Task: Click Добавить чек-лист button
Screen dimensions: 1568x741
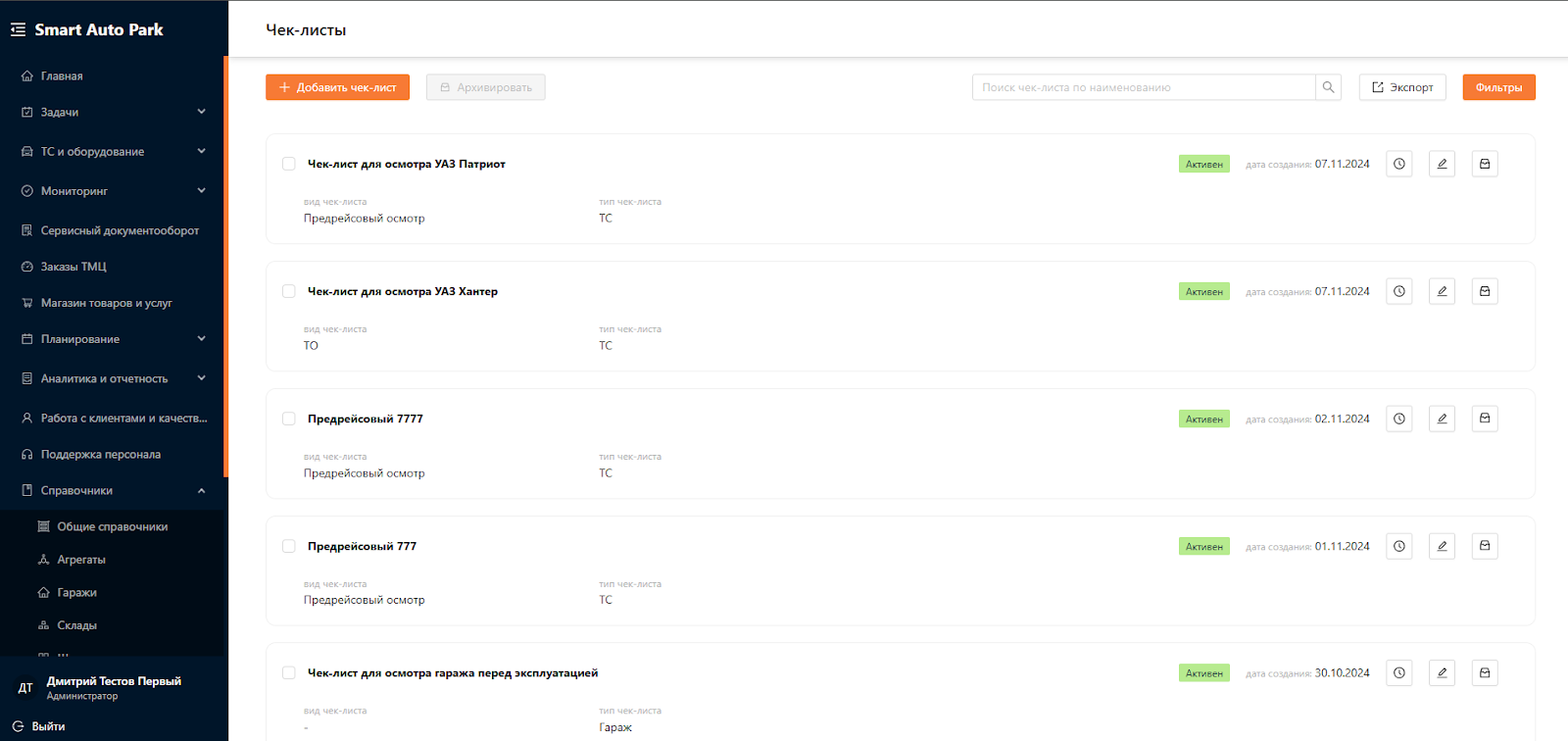Action: tap(337, 87)
